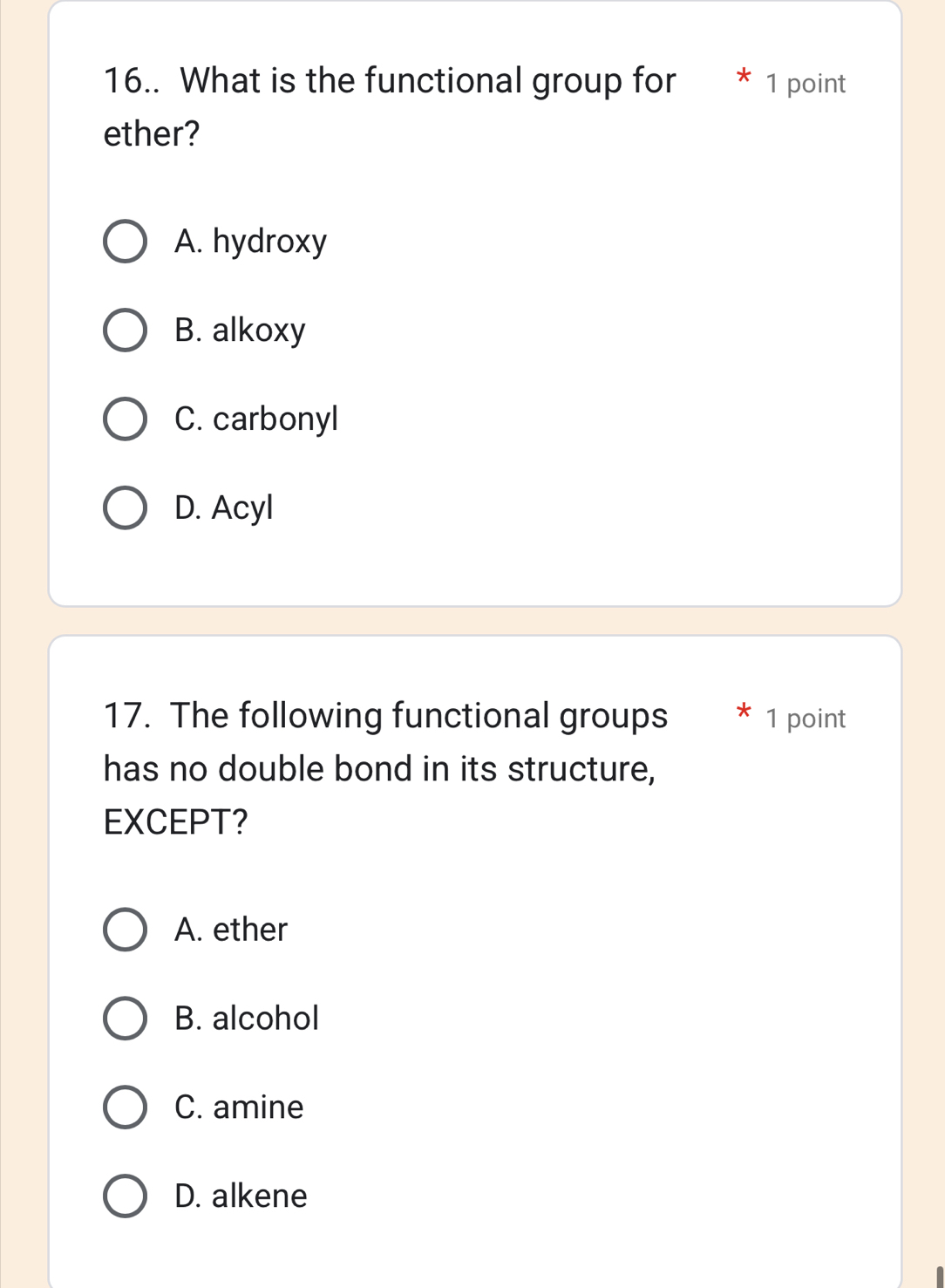Click the "C. amine" answer label
This screenshot has width=945, height=1288.
[239, 1107]
